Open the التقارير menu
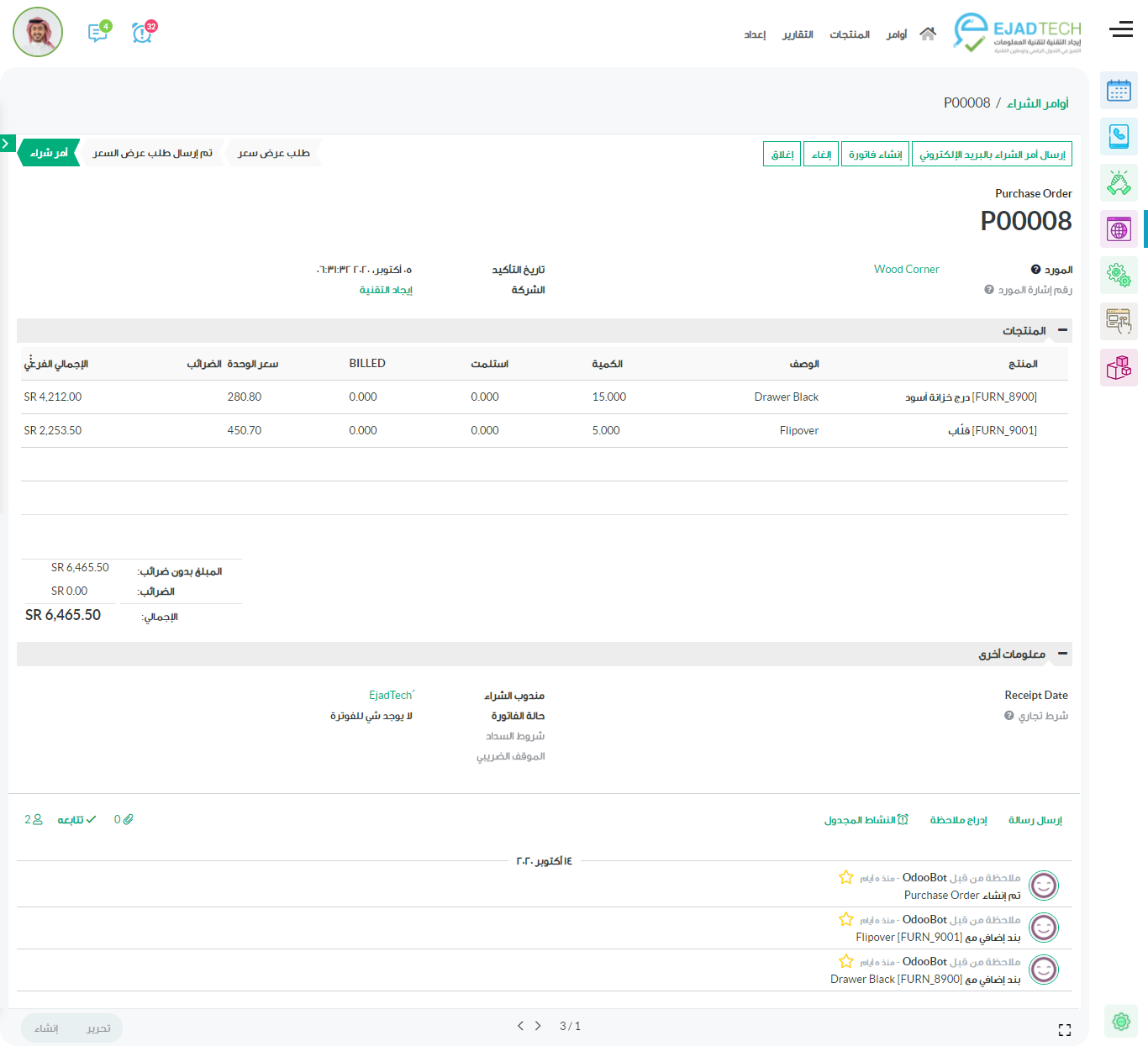Viewport: 1148px width, 1046px height. (x=798, y=34)
